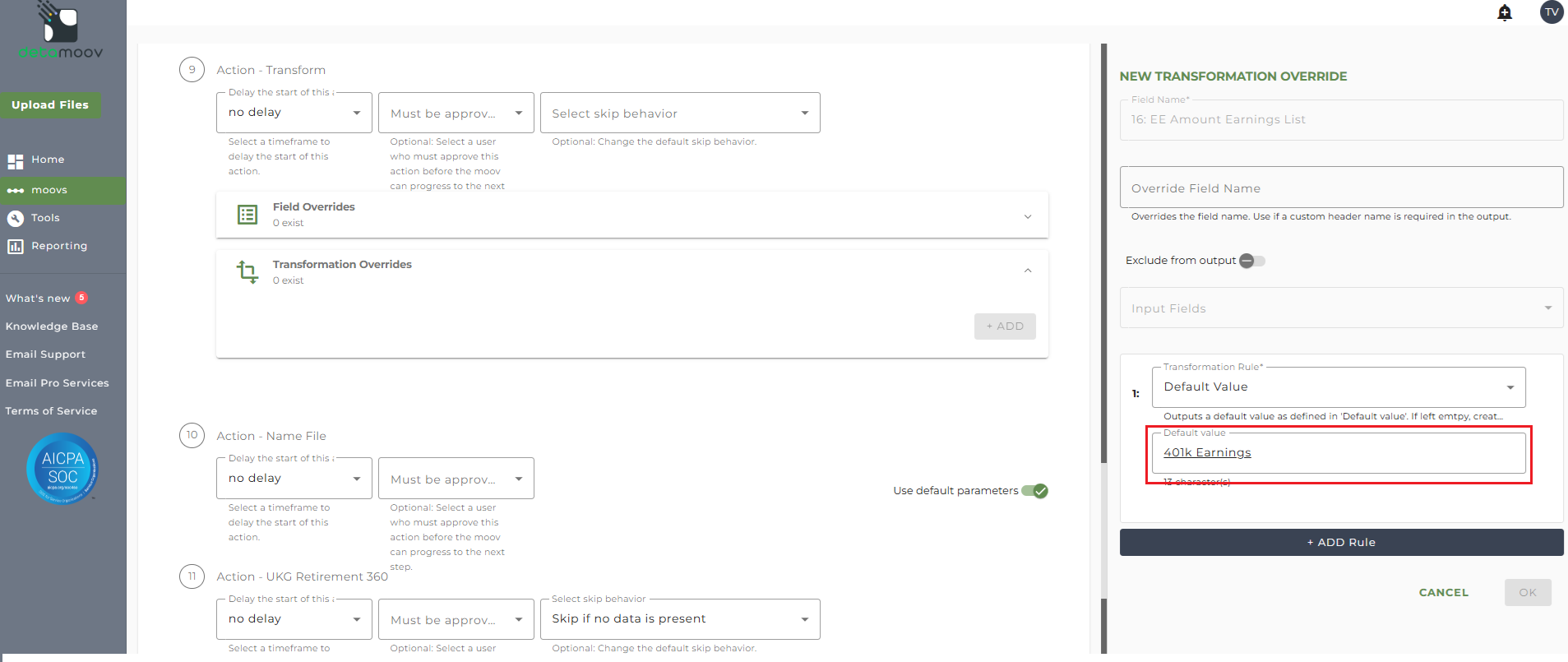Expand the Field Overrides section
This screenshot has width=1568, height=662.
(1027, 216)
